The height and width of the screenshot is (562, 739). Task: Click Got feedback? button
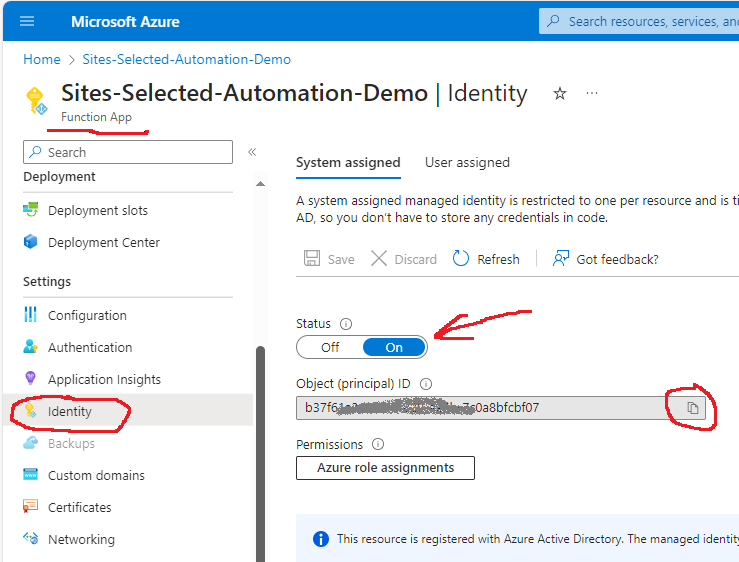click(605, 259)
